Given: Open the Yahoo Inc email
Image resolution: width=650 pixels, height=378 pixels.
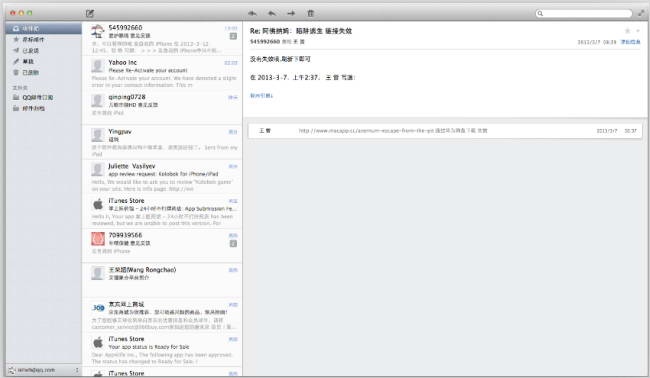Looking at the screenshot, I should point(162,73).
